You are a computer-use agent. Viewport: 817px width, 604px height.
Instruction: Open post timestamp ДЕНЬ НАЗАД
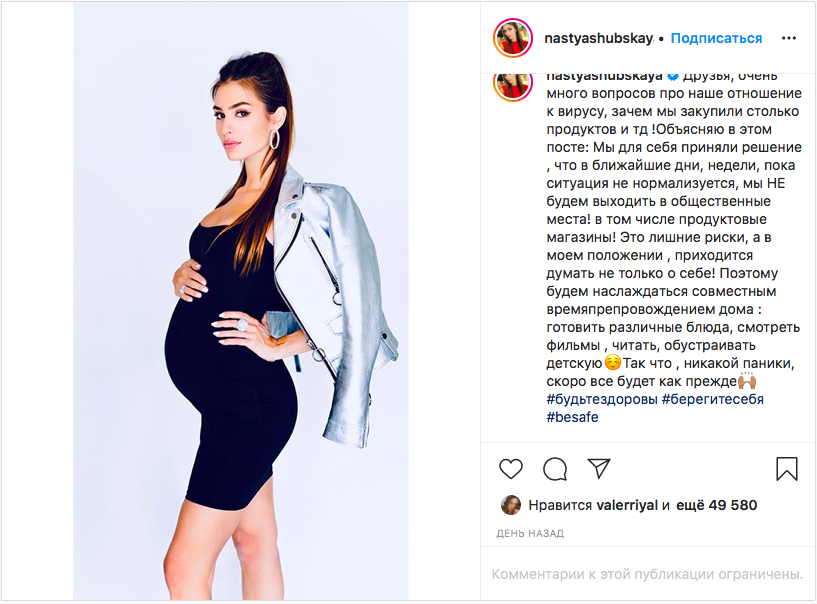pyautogui.click(x=530, y=533)
